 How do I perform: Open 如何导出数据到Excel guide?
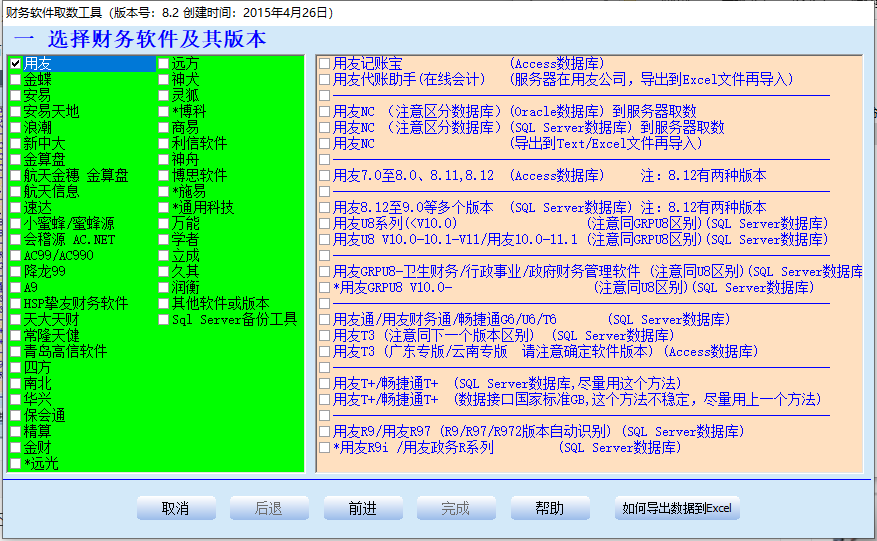(x=677, y=508)
